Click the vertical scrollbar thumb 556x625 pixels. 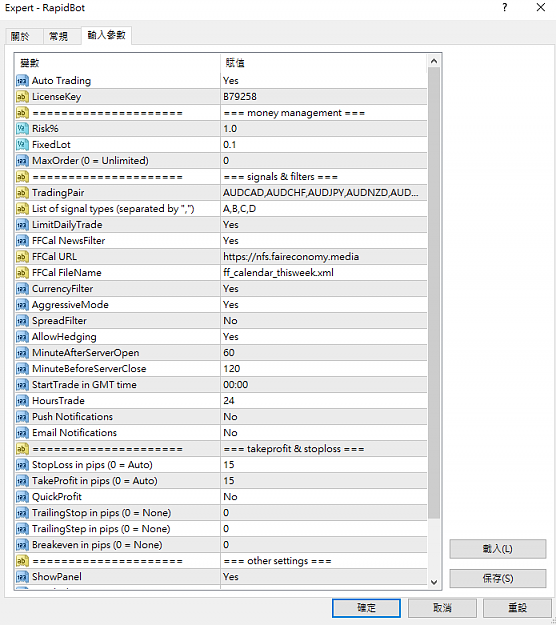pyautogui.click(x=434, y=293)
